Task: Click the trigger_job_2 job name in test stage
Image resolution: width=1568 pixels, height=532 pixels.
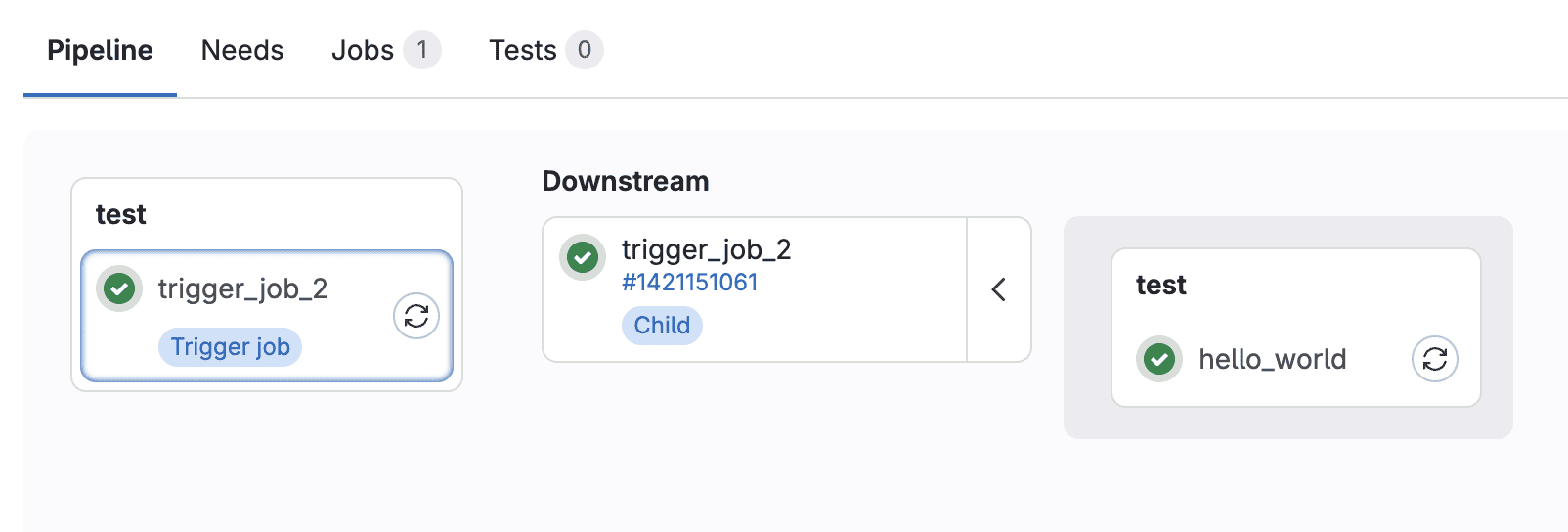Action: coord(242,288)
